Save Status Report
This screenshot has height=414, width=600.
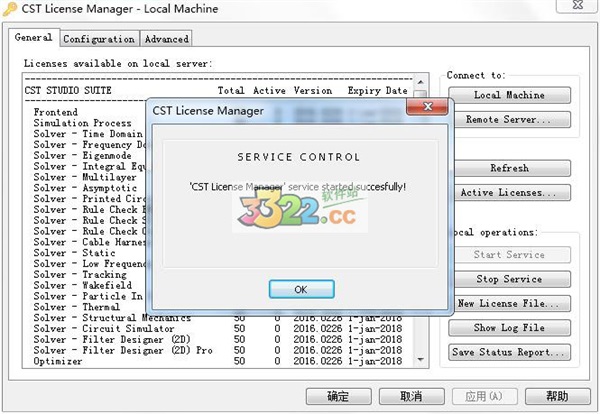click(x=509, y=352)
